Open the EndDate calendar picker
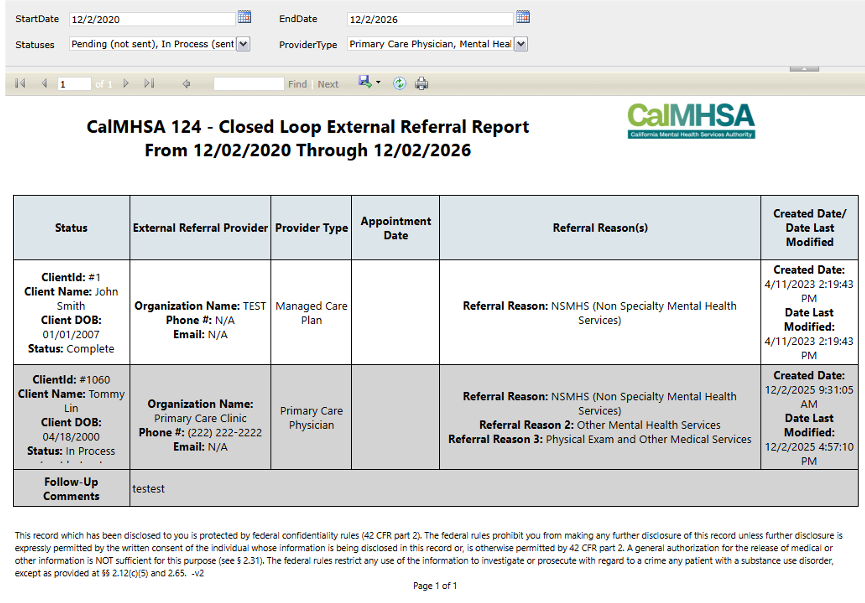 pyautogui.click(x=522, y=17)
